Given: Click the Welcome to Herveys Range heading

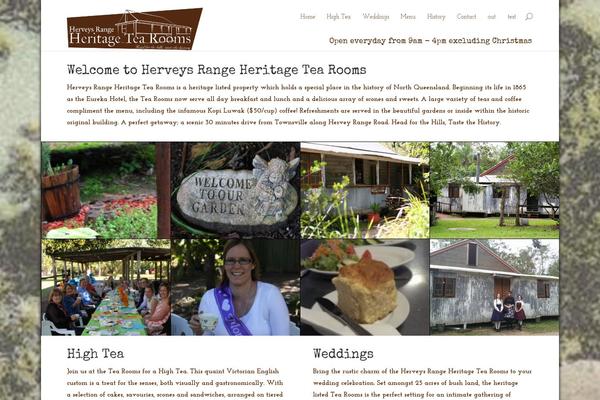Looking at the screenshot, I should click(217, 70).
